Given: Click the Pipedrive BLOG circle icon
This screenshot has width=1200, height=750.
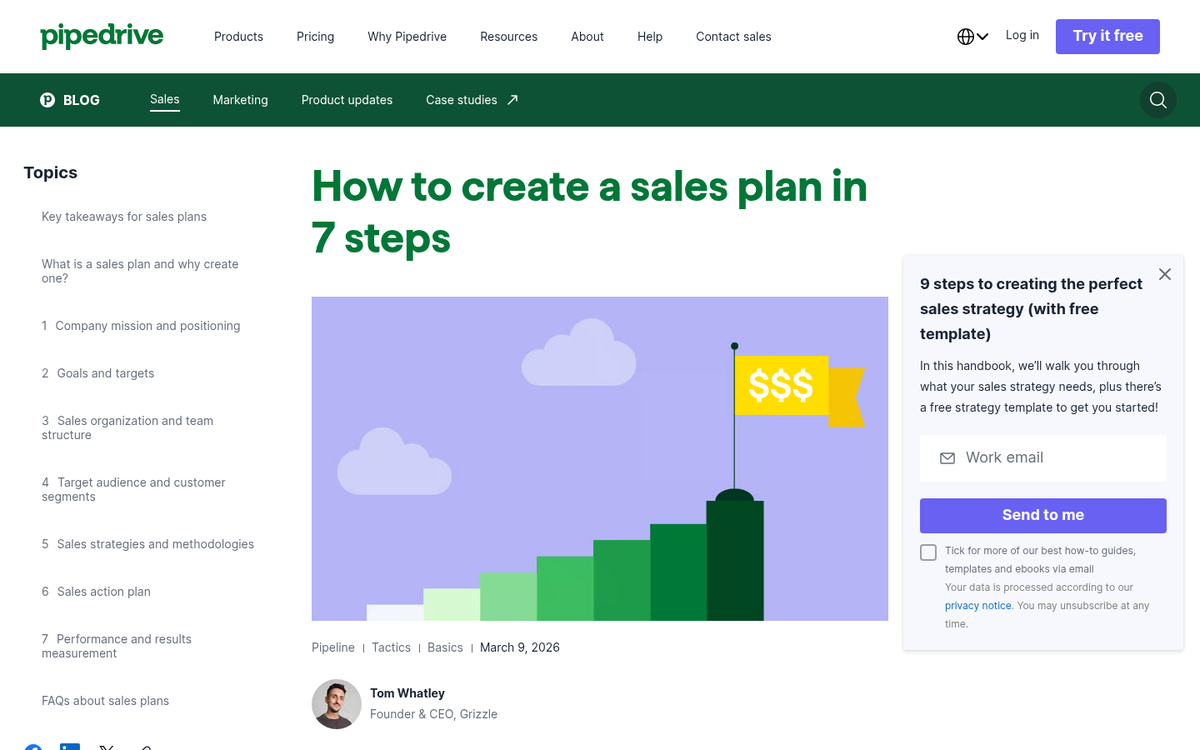Looking at the screenshot, I should pyautogui.click(x=46, y=100).
